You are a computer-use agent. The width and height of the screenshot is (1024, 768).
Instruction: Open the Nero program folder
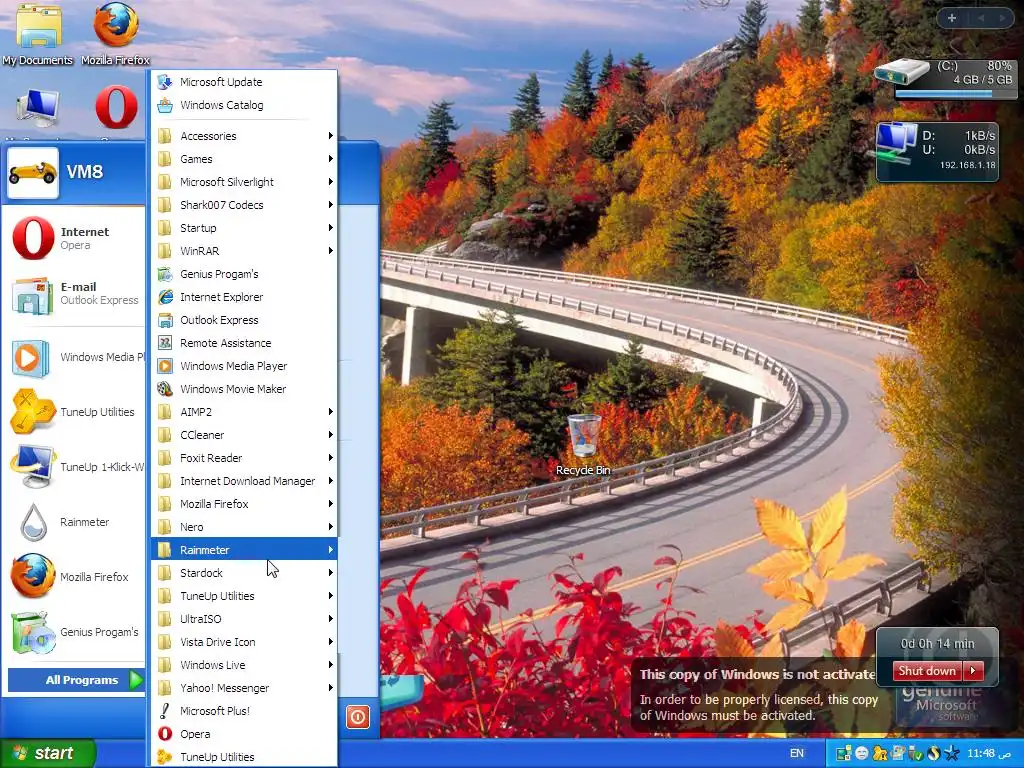(244, 527)
